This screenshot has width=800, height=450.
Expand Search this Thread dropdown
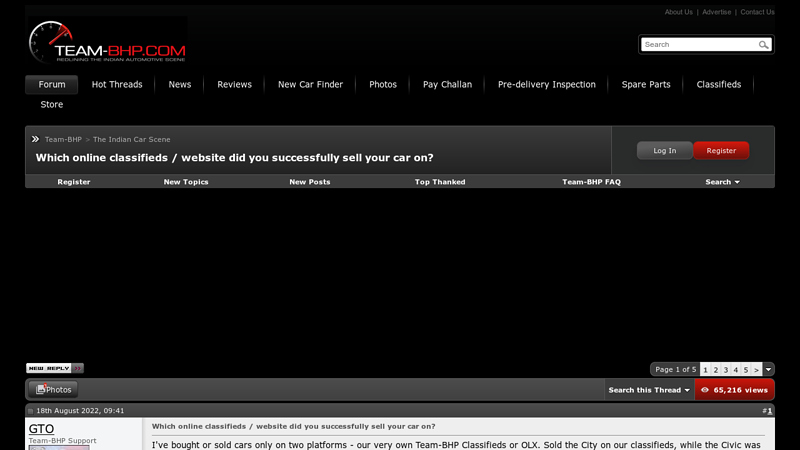[x=649, y=390]
